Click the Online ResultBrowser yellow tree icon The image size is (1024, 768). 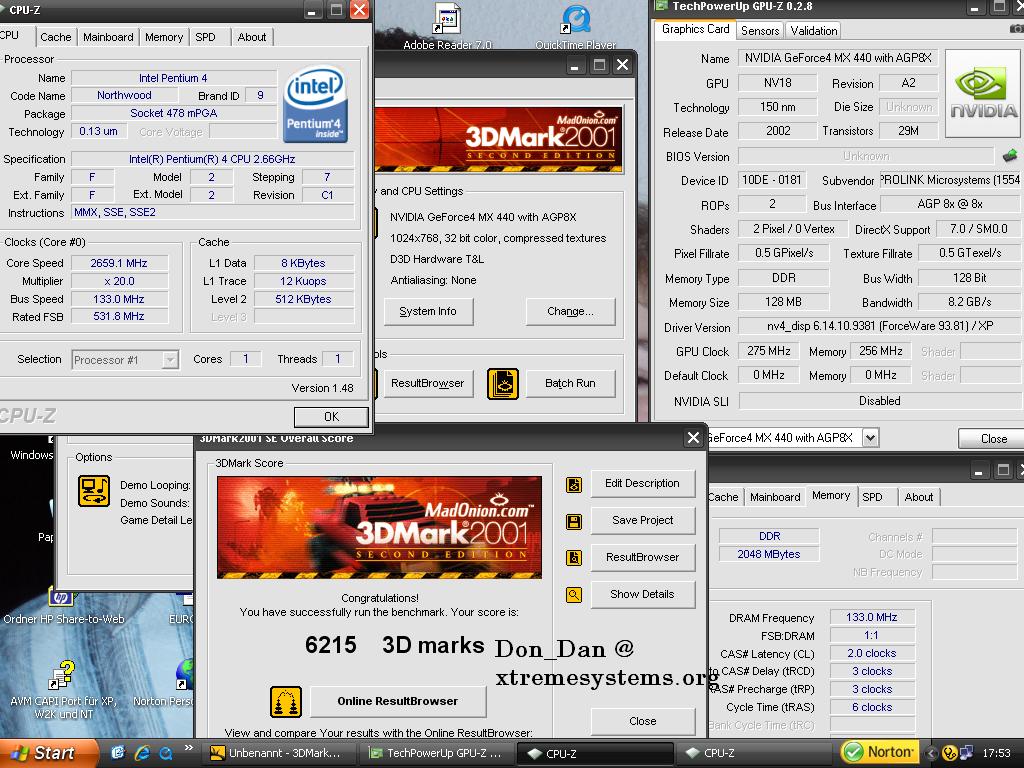(x=286, y=702)
